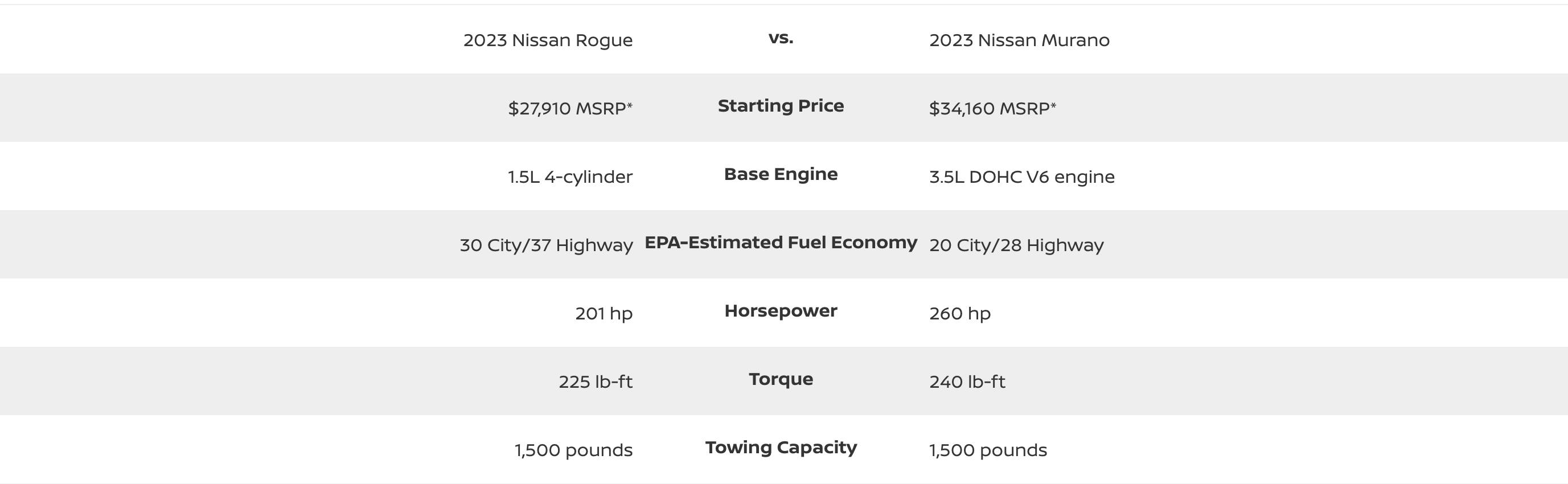The height and width of the screenshot is (484, 1568).
Task: Click the Horsepower row label
Action: pos(781,310)
